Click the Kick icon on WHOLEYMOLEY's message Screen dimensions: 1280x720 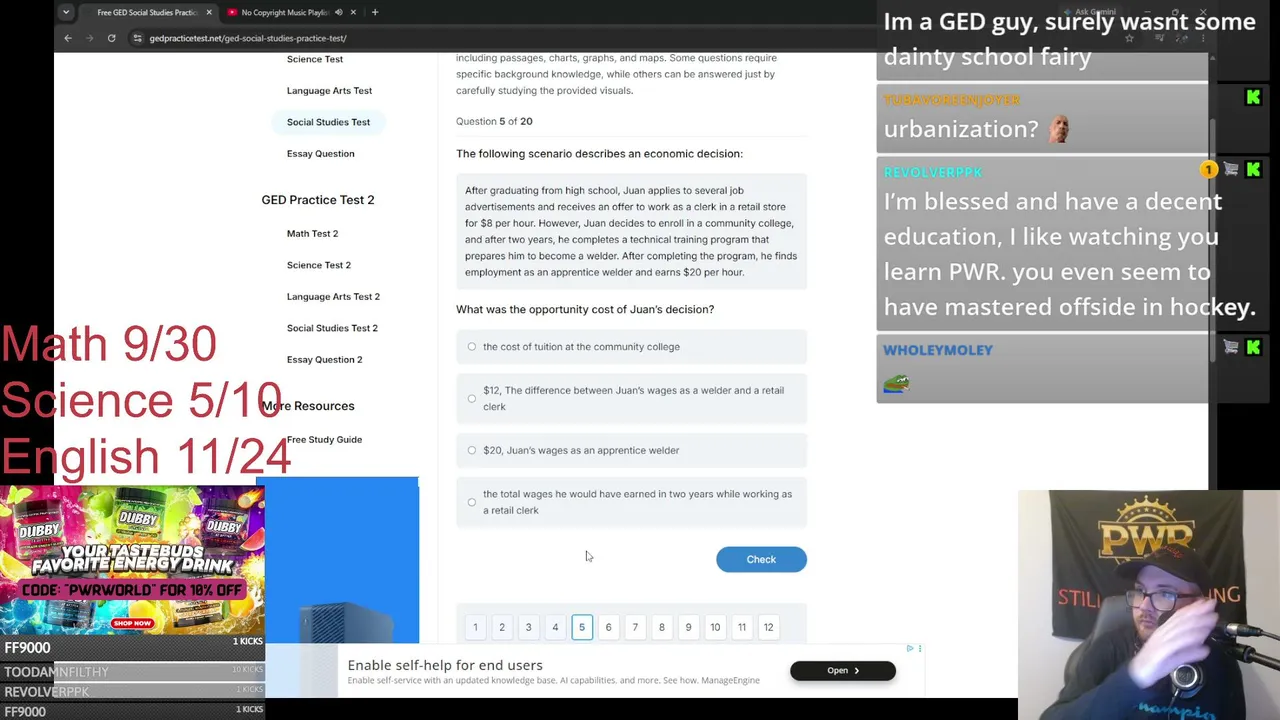tap(1253, 347)
